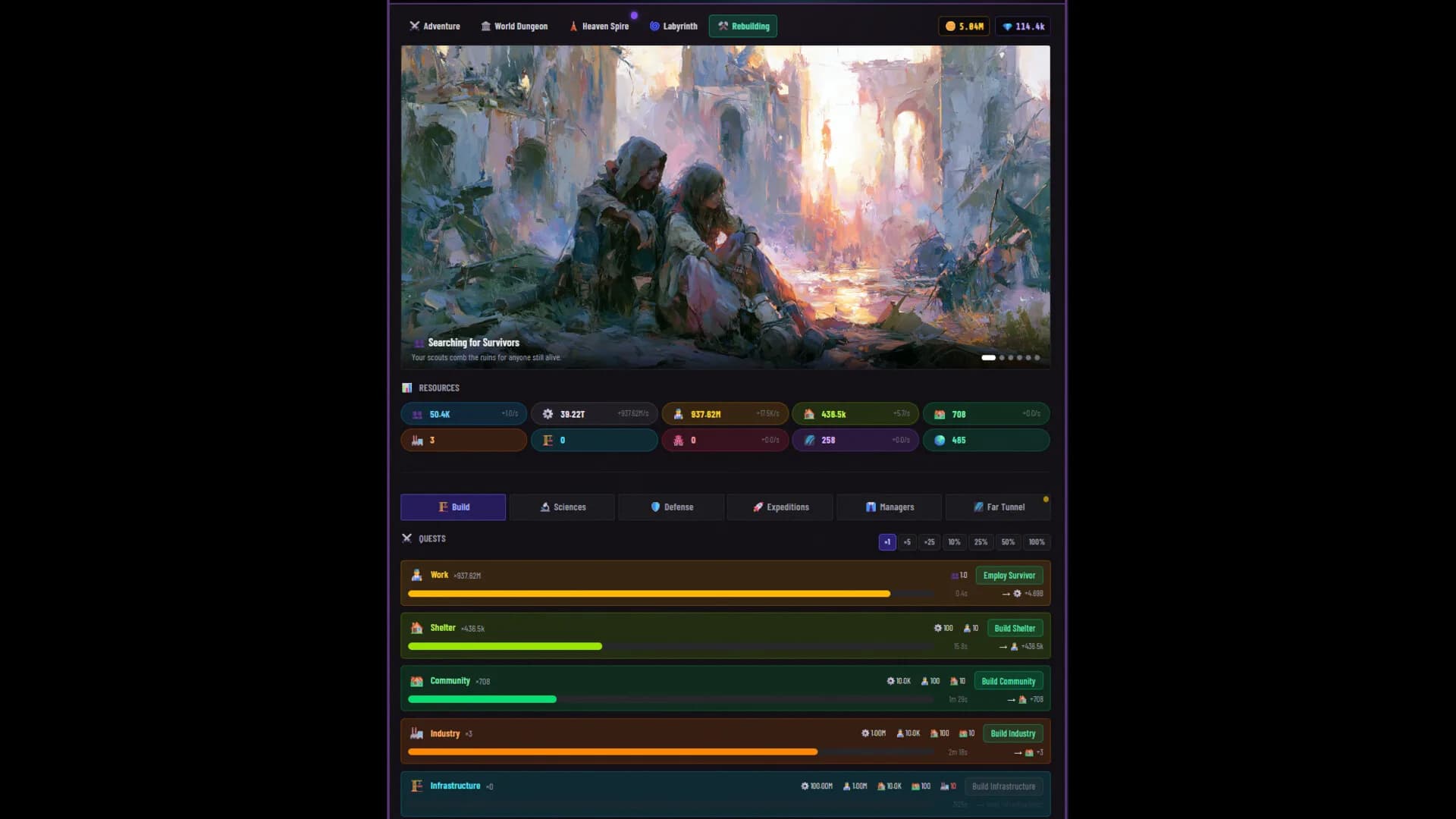
Task: Click the Build Shelter button
Action: click(x=1015, y=629)
